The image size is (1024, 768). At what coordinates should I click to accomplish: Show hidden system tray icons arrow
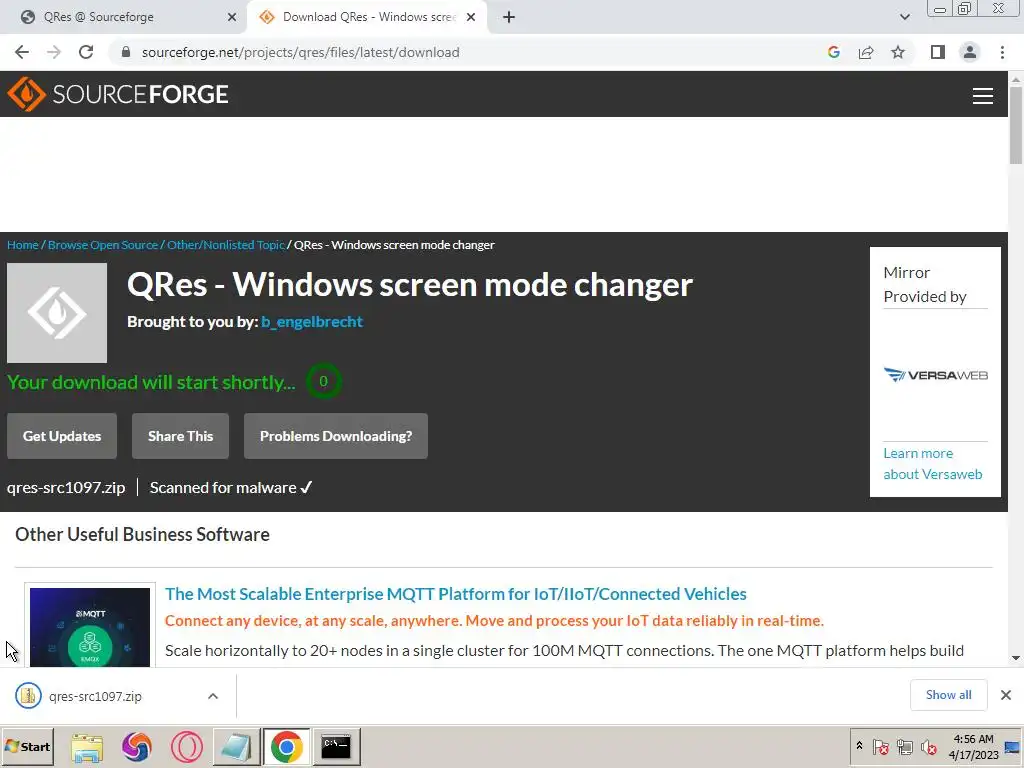859,746
